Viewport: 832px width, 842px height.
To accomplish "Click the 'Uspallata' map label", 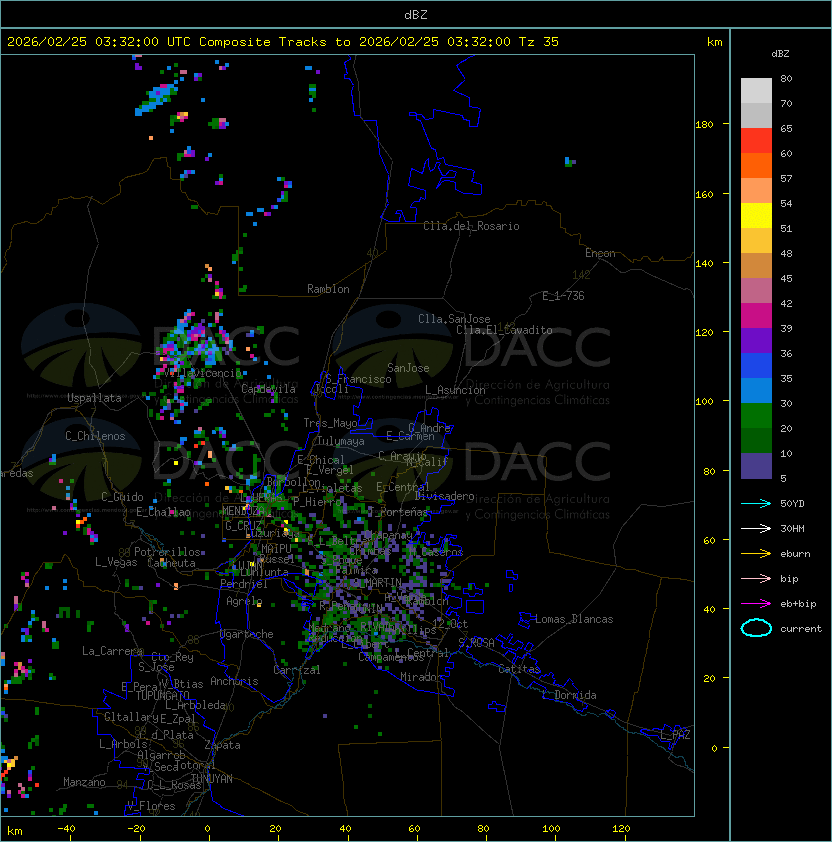I will pos(94,398).
